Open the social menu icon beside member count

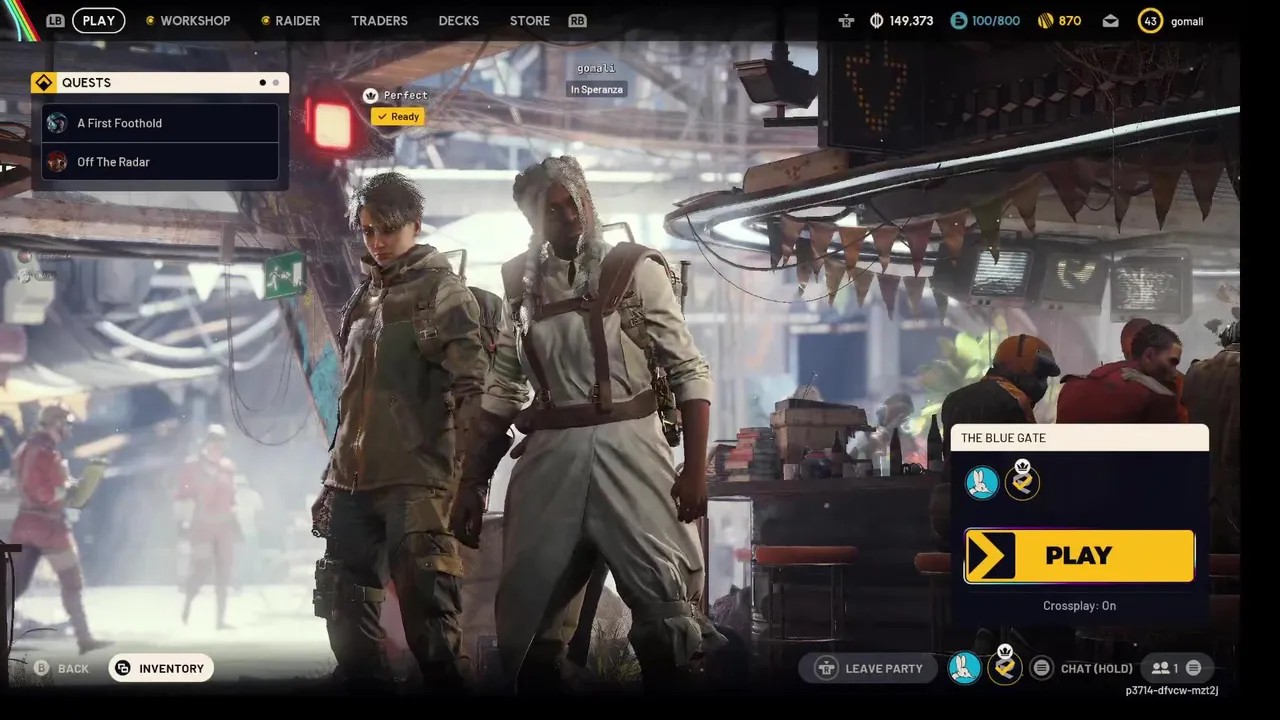1193,668
